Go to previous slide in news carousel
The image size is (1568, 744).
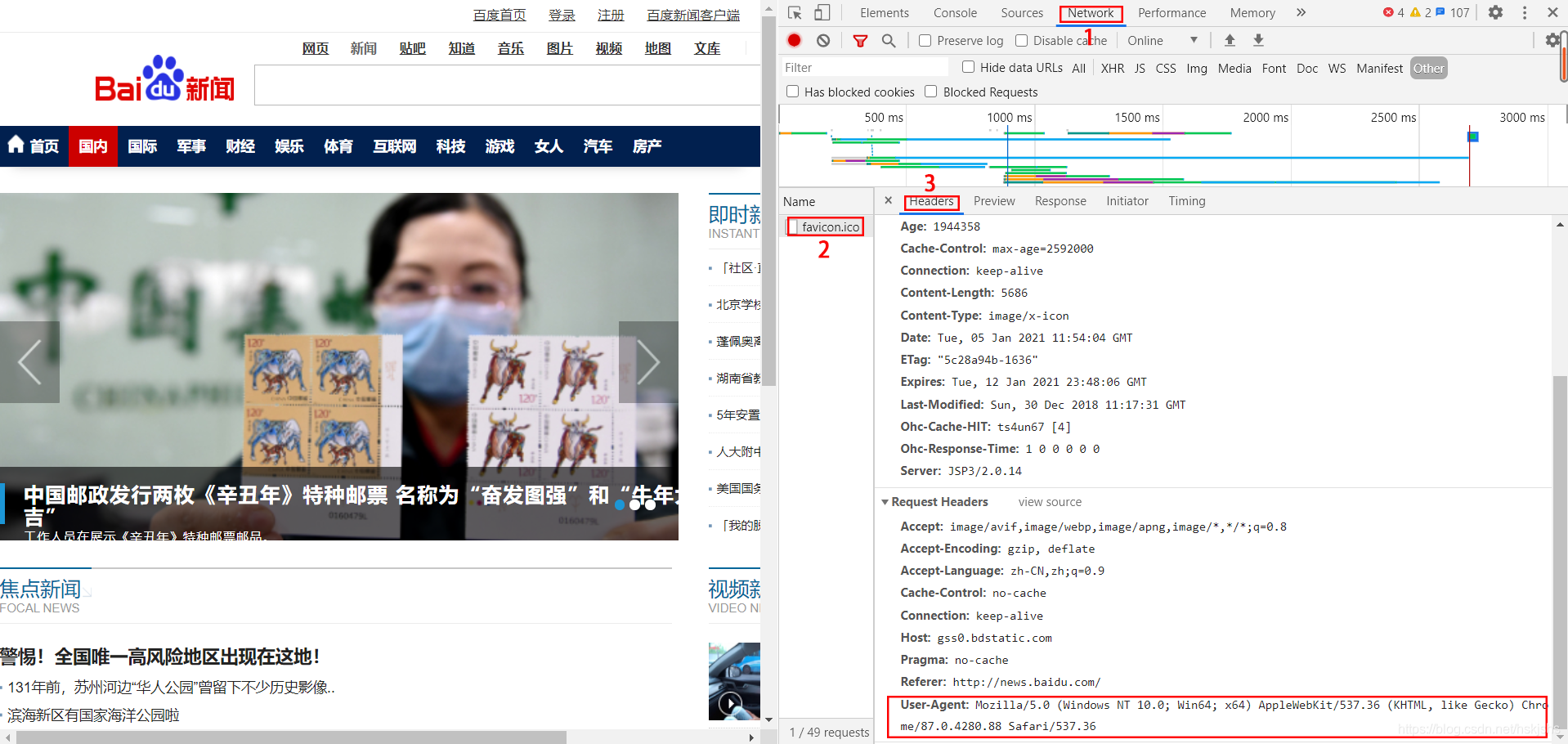coord(29,362)
